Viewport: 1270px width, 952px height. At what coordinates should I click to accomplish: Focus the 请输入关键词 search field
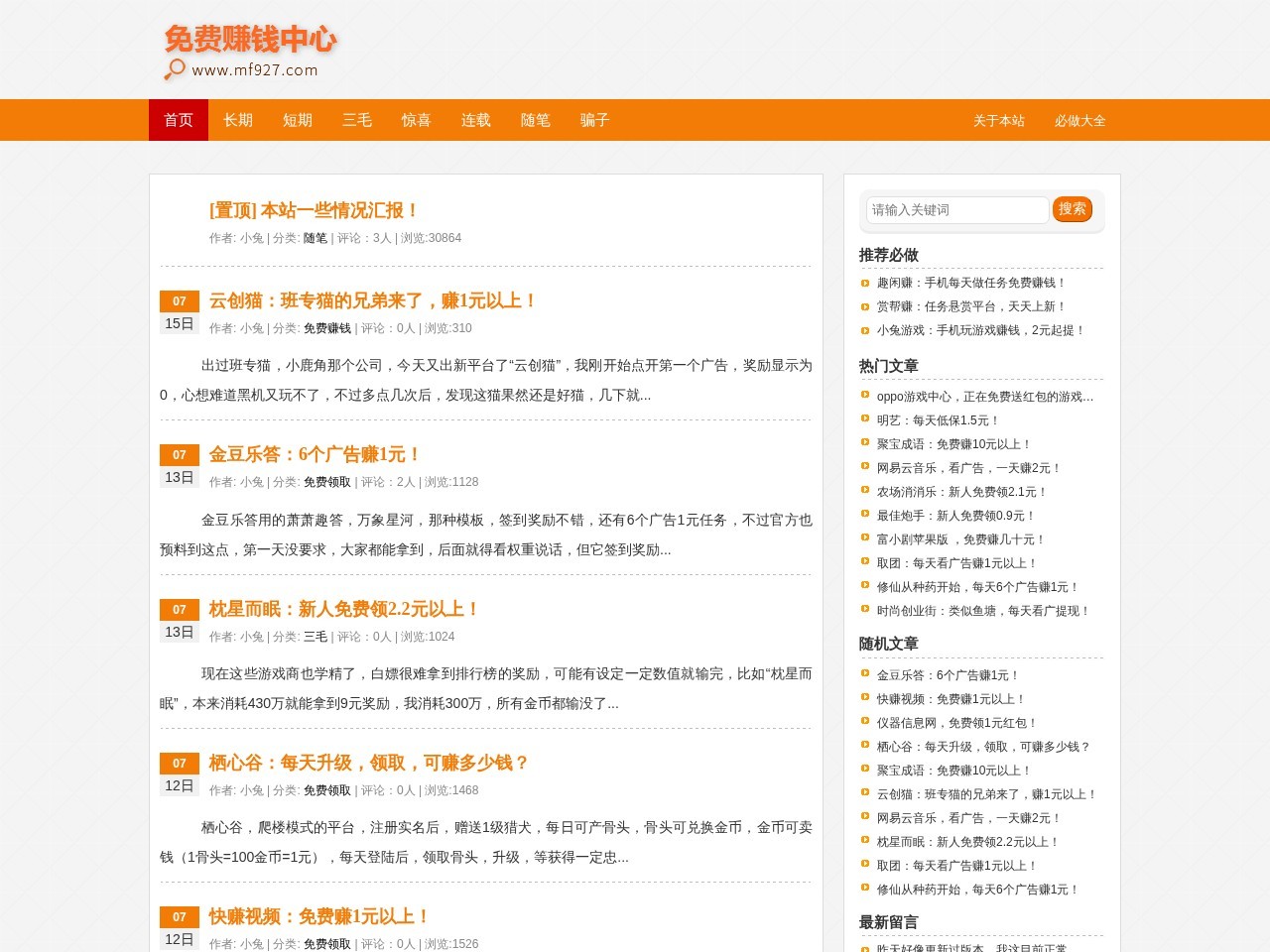coord(957,210)
